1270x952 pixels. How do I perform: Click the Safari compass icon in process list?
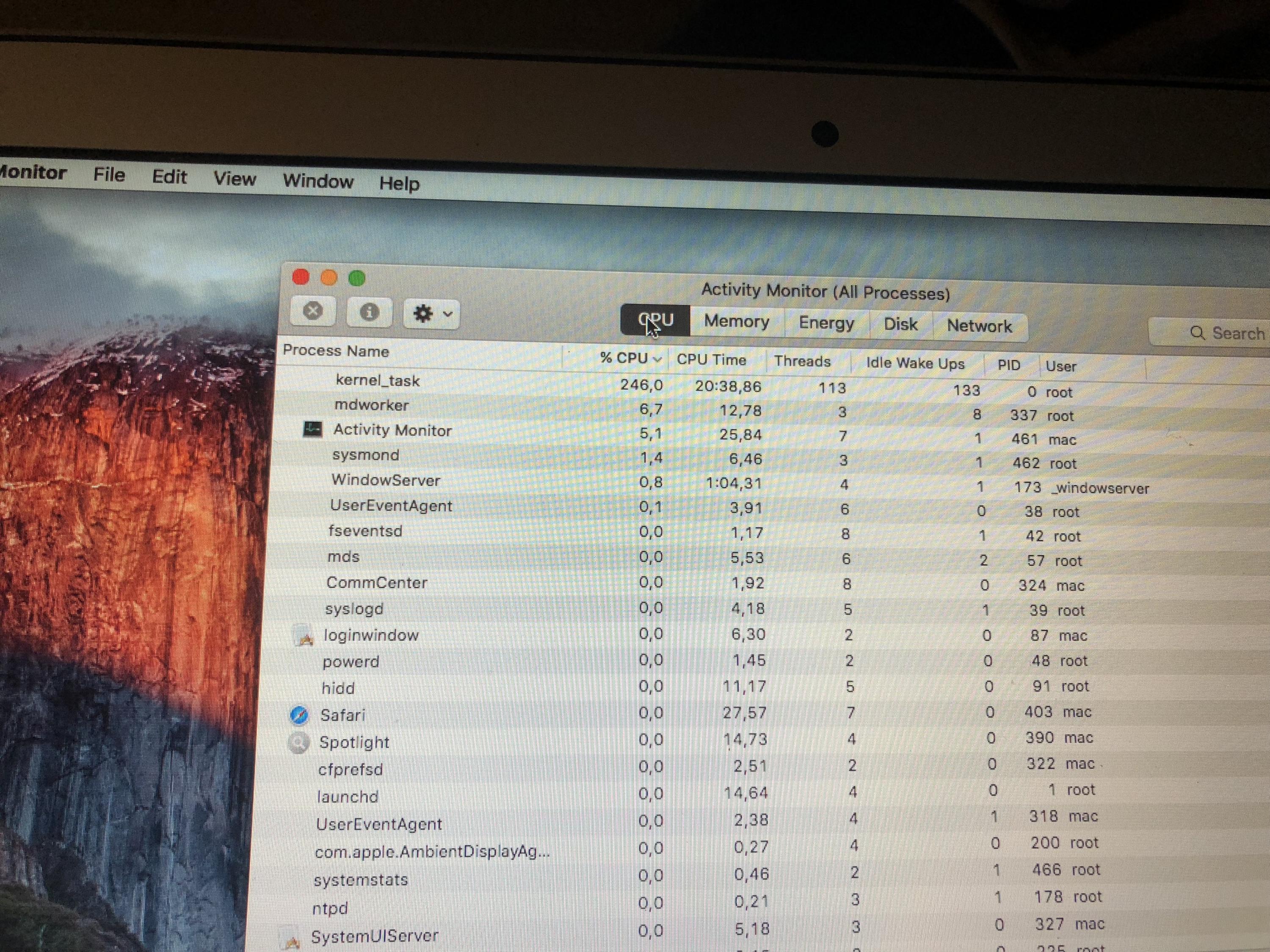click(300, 715)
